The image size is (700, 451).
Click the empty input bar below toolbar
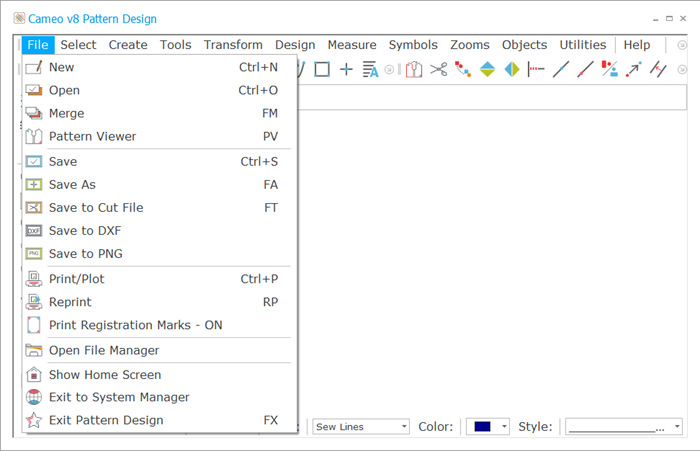(492, 97)
